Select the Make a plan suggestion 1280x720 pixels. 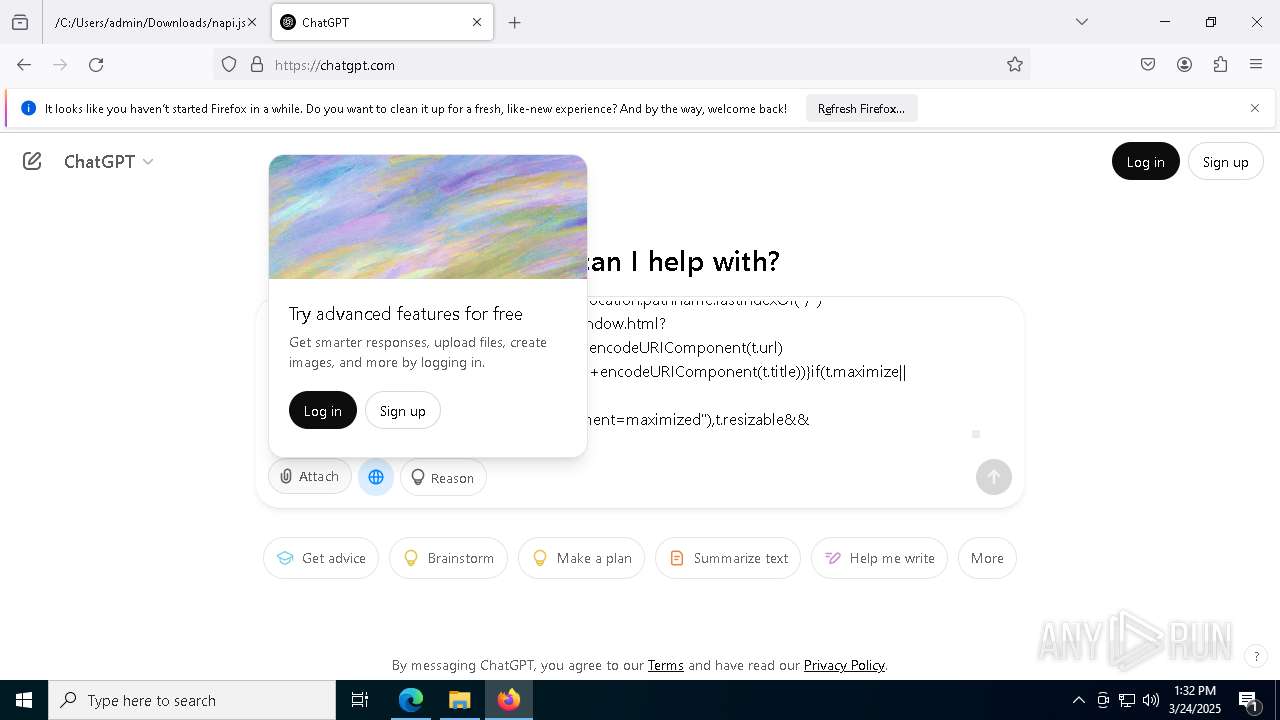581,558
